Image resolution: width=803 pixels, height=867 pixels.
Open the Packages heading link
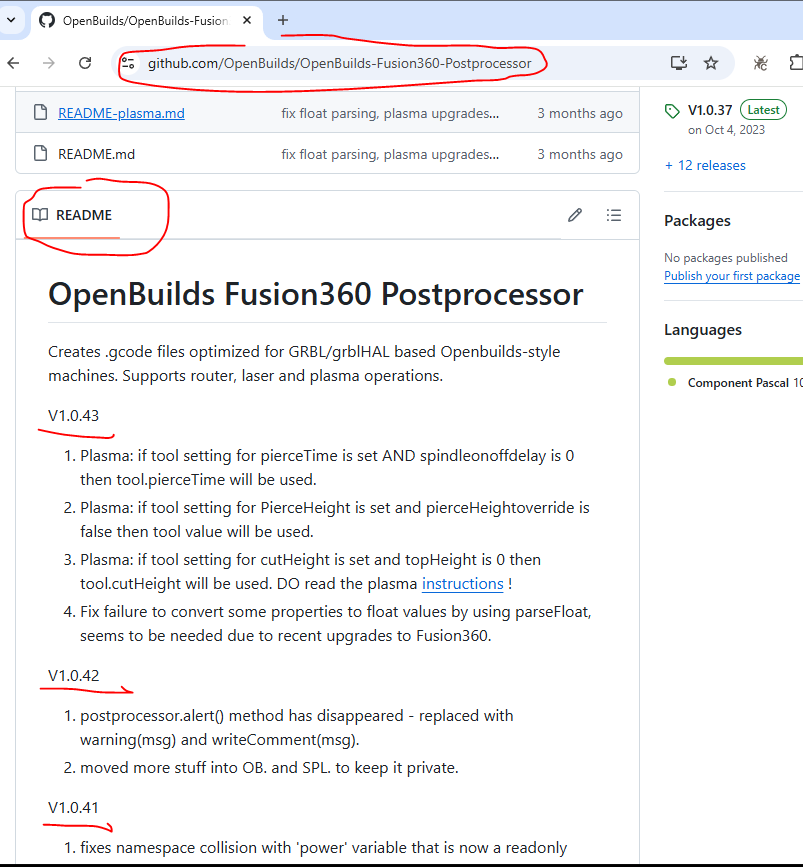697,221
